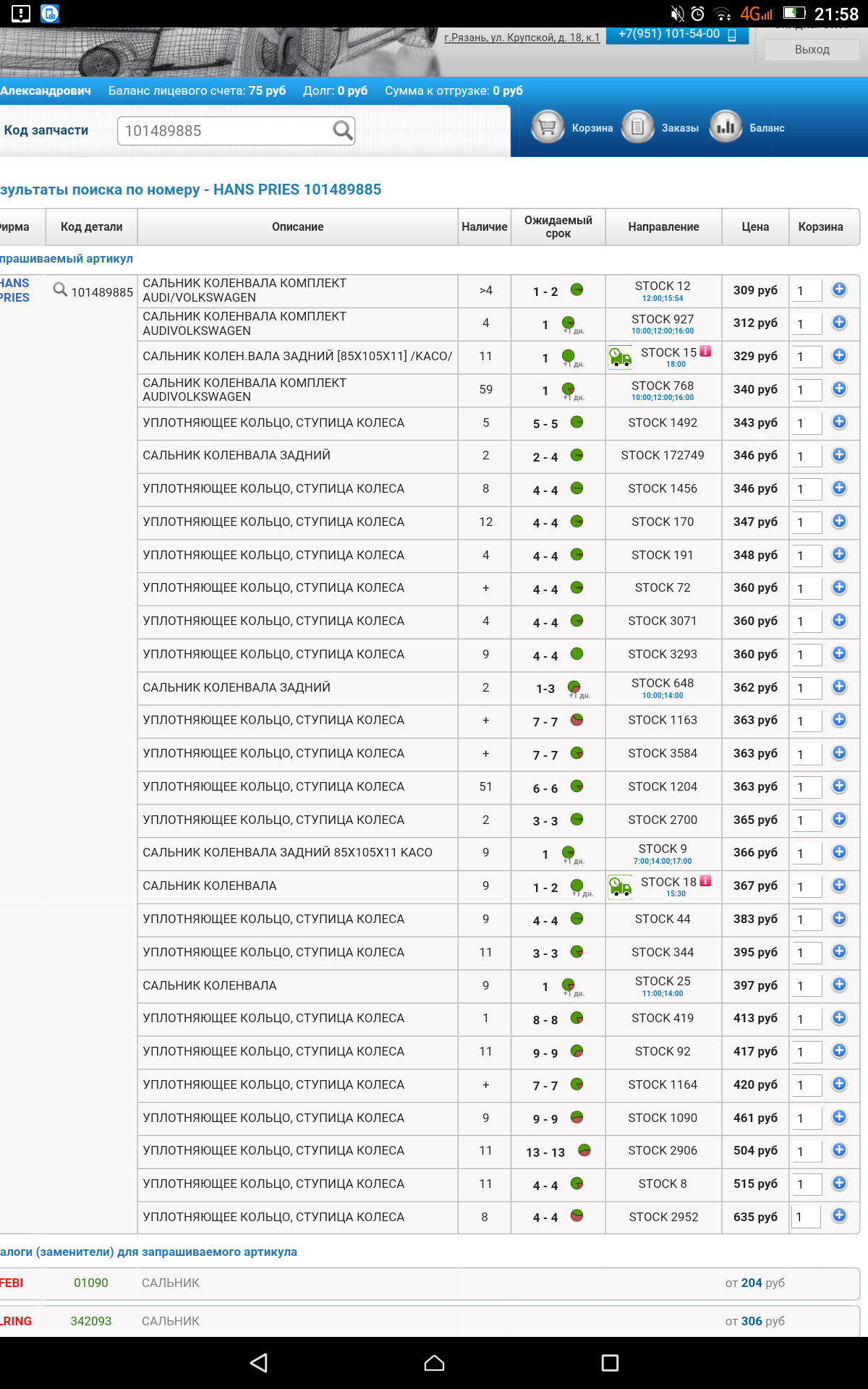The width and height of the screenshot is (868, 1389).
Task: Open the Заказы orders icon
Action: point(637,127)
